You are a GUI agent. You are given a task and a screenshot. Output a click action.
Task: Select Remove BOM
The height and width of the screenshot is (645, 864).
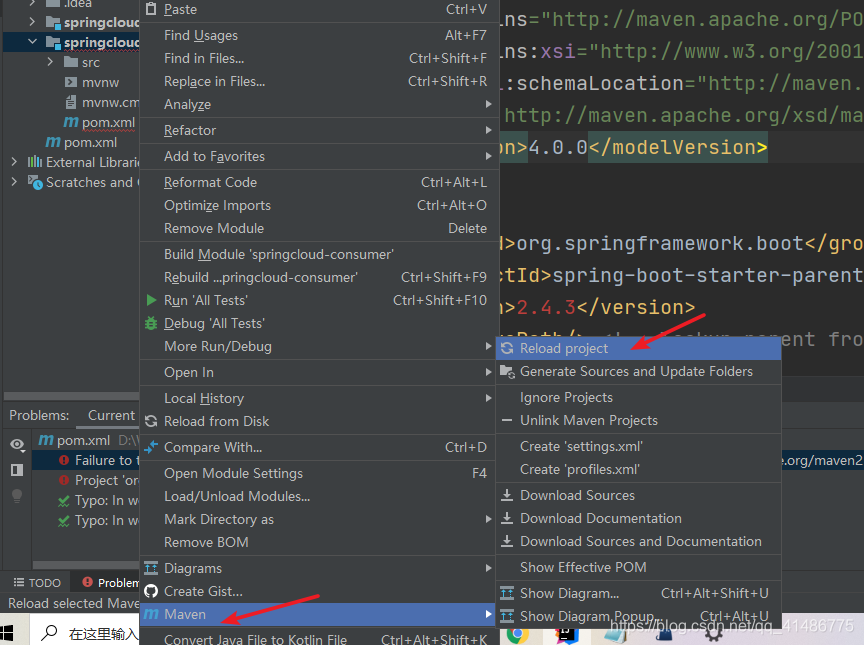pyautogui.click(x=320, y=543)
